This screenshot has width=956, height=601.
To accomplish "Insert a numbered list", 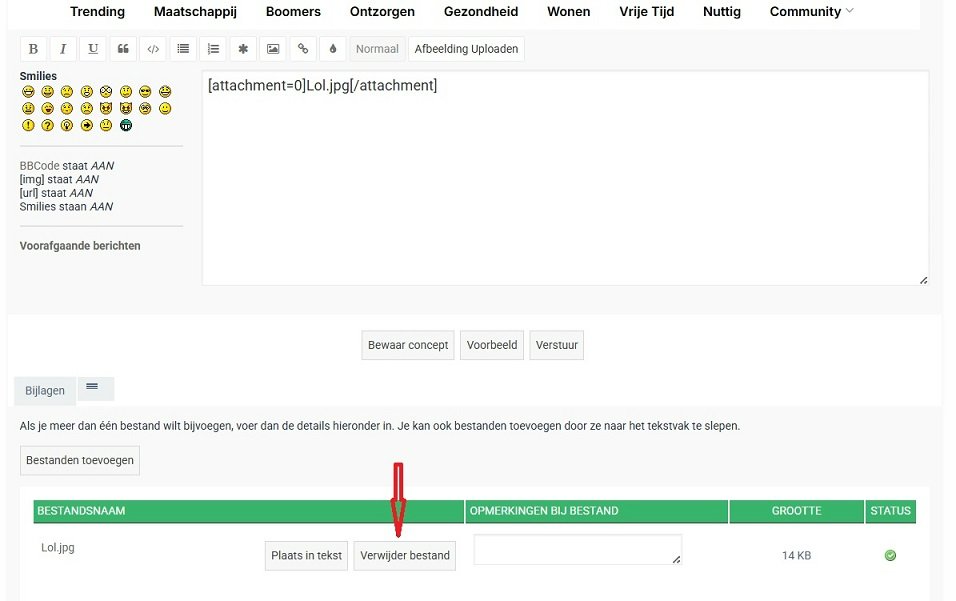I will pos(213,49).
